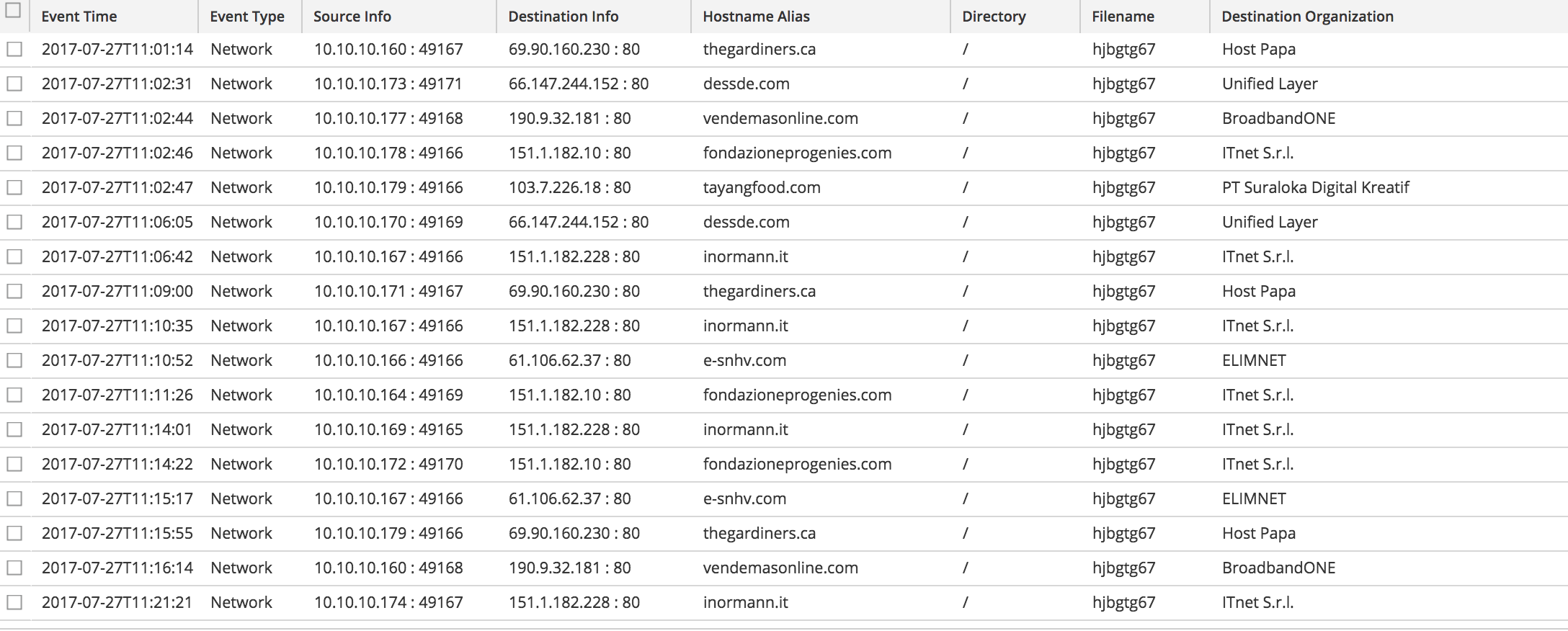Select checkbox for 2017-07-27T11:02:47 event

point(14,188)
